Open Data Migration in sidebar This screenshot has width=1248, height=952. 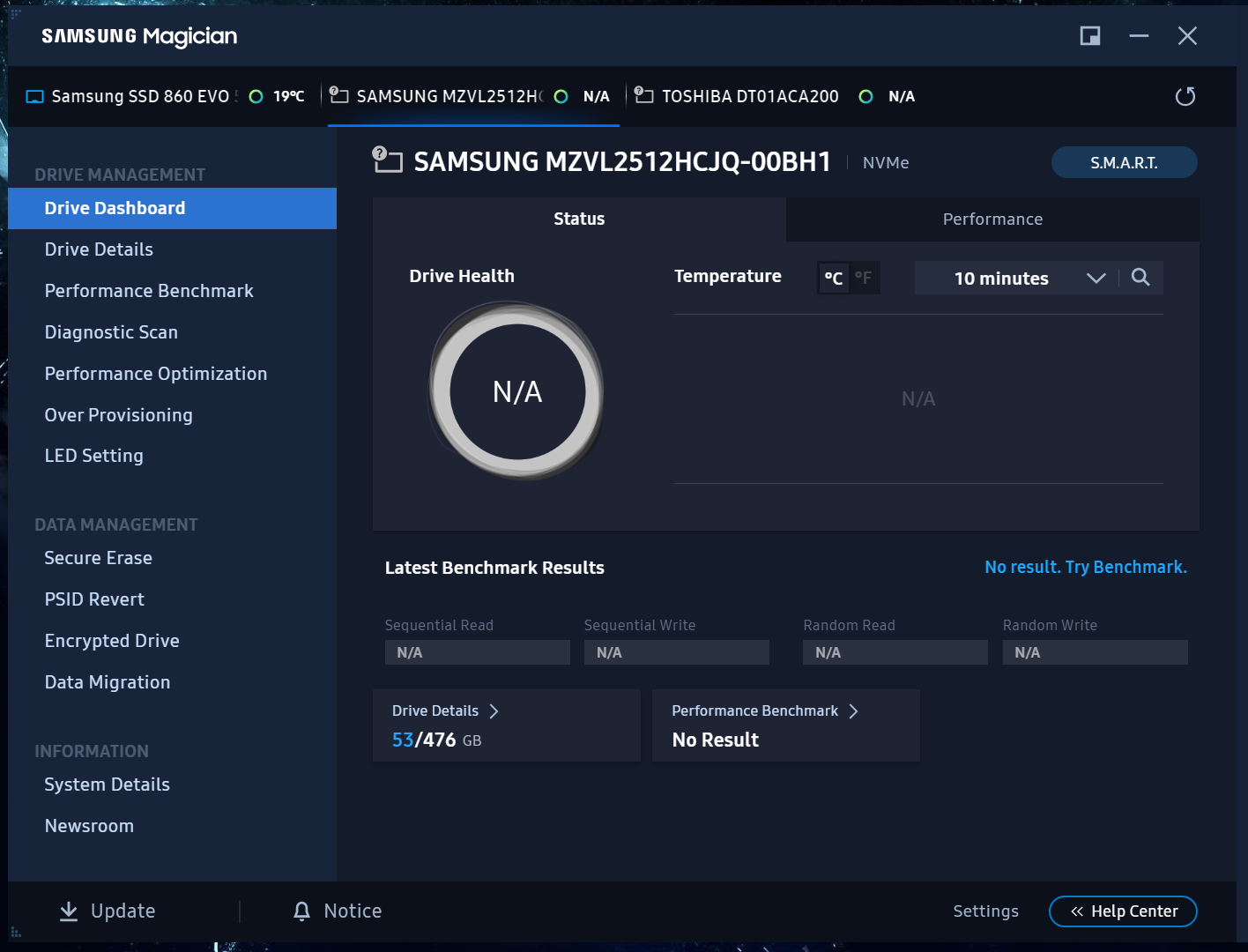[173, 682]
